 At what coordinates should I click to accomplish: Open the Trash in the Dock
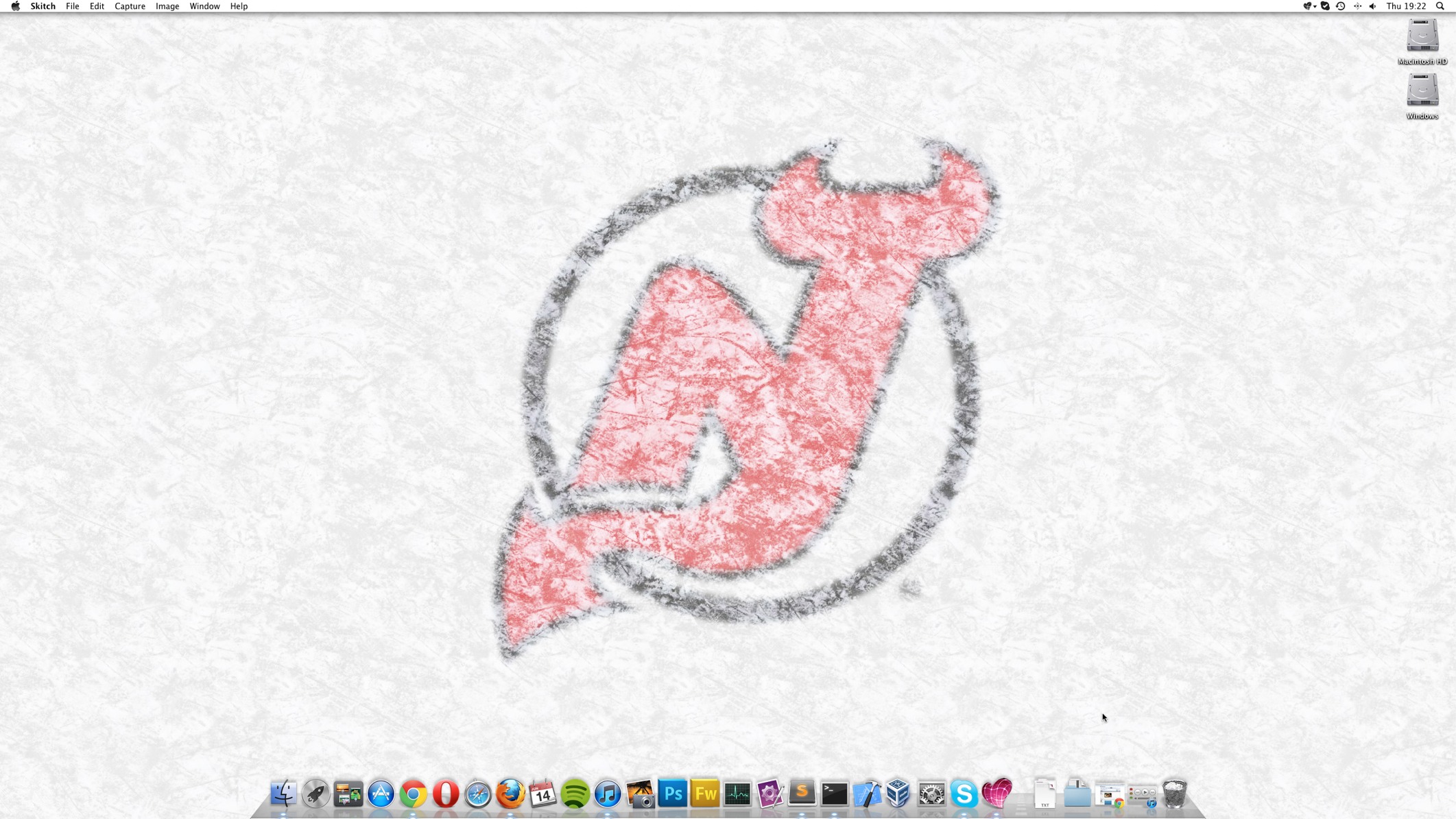1175,794
